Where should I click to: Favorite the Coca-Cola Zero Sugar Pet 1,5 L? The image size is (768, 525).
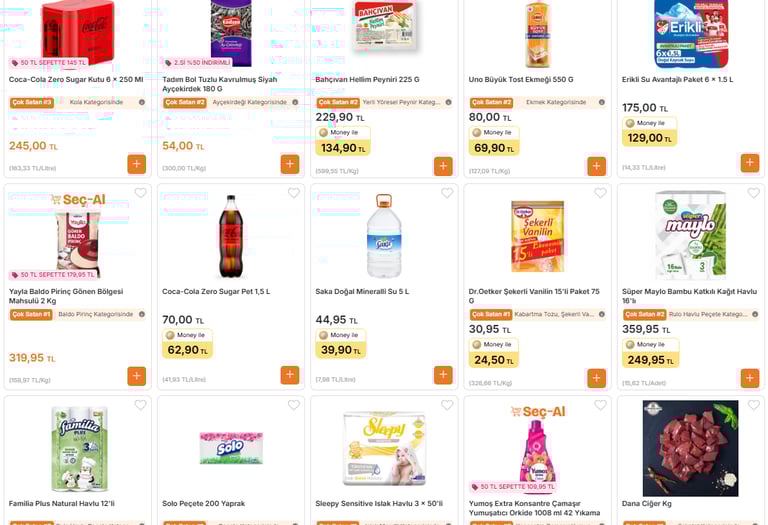[294, 193]
